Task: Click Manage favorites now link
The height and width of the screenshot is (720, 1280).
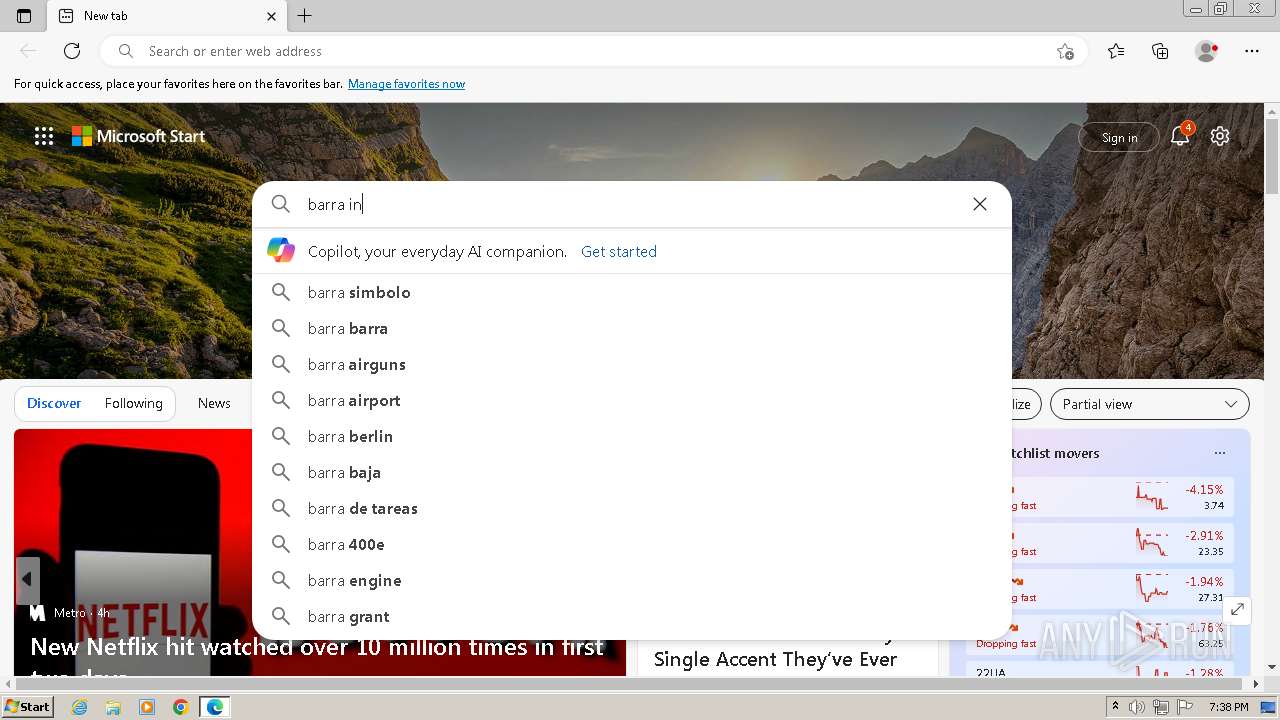Action: coord(406,84)
